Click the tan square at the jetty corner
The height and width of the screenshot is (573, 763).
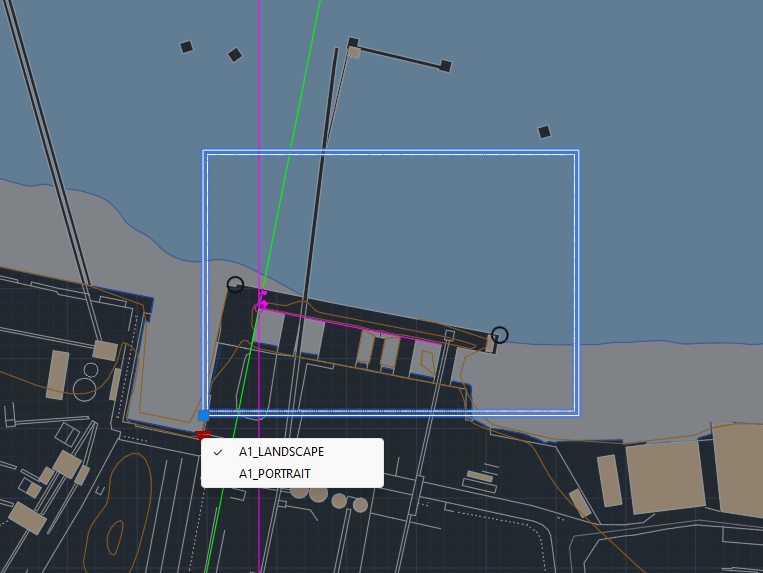(354, 52)
